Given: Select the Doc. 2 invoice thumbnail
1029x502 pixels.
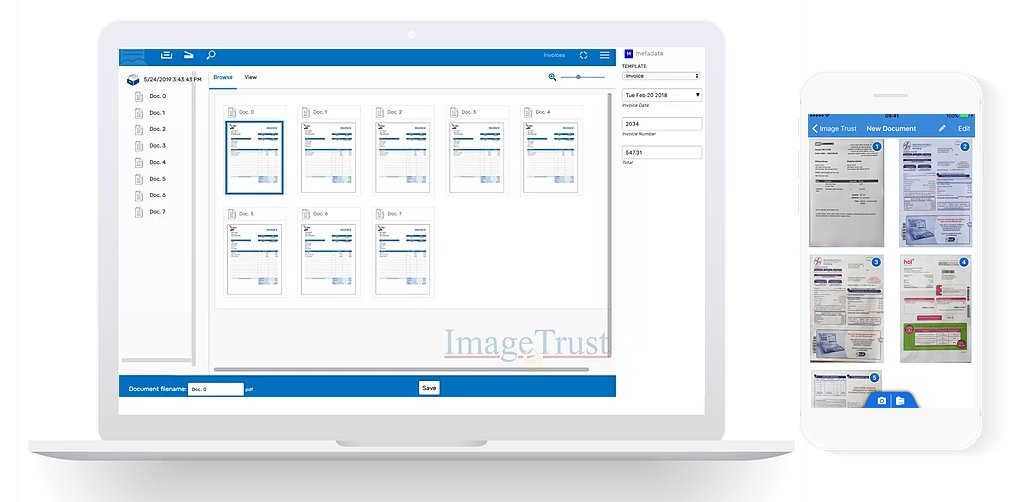Looking at the screenshot, I should click(x=403, y=157).
